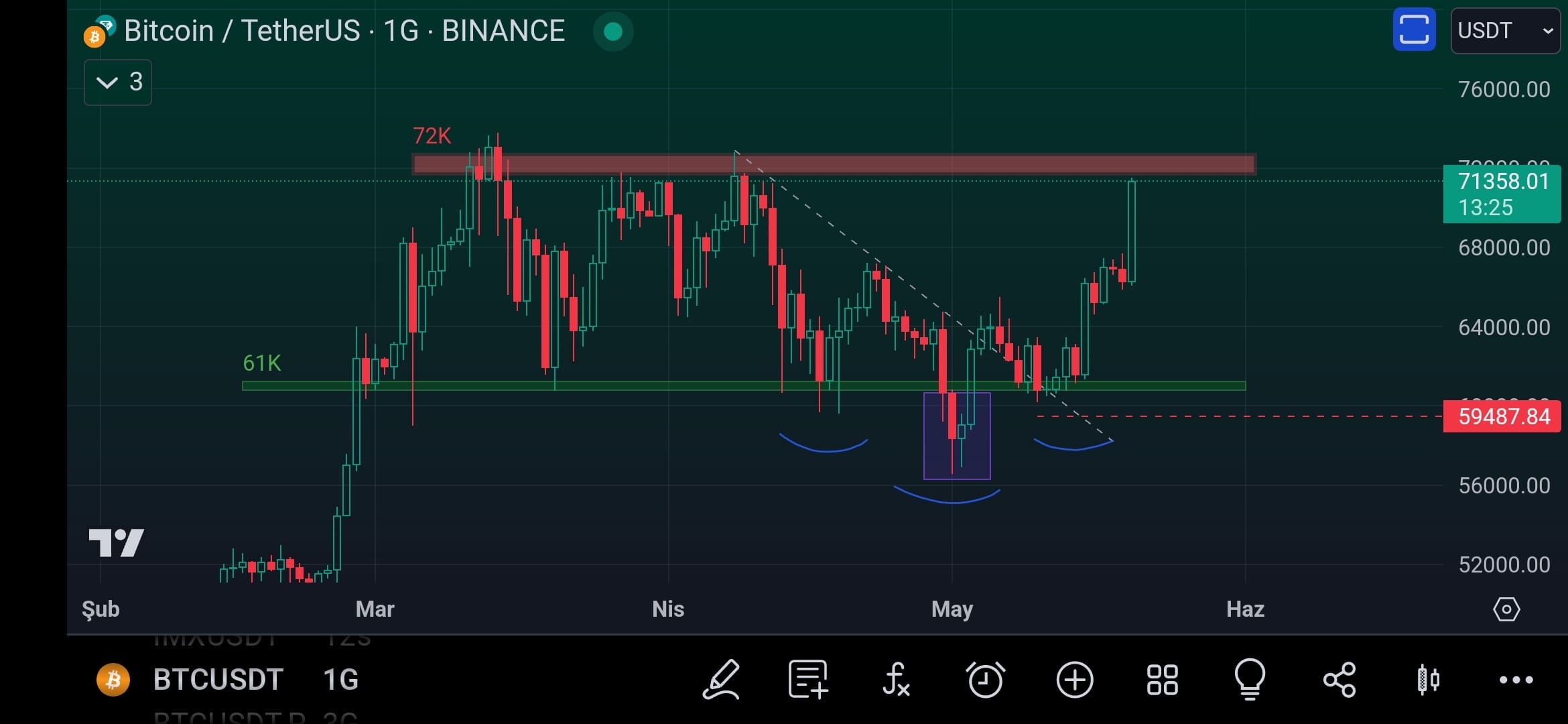
Task: Click the May label on the time axis
Action: pyautogui.click(x=952, y=609)
